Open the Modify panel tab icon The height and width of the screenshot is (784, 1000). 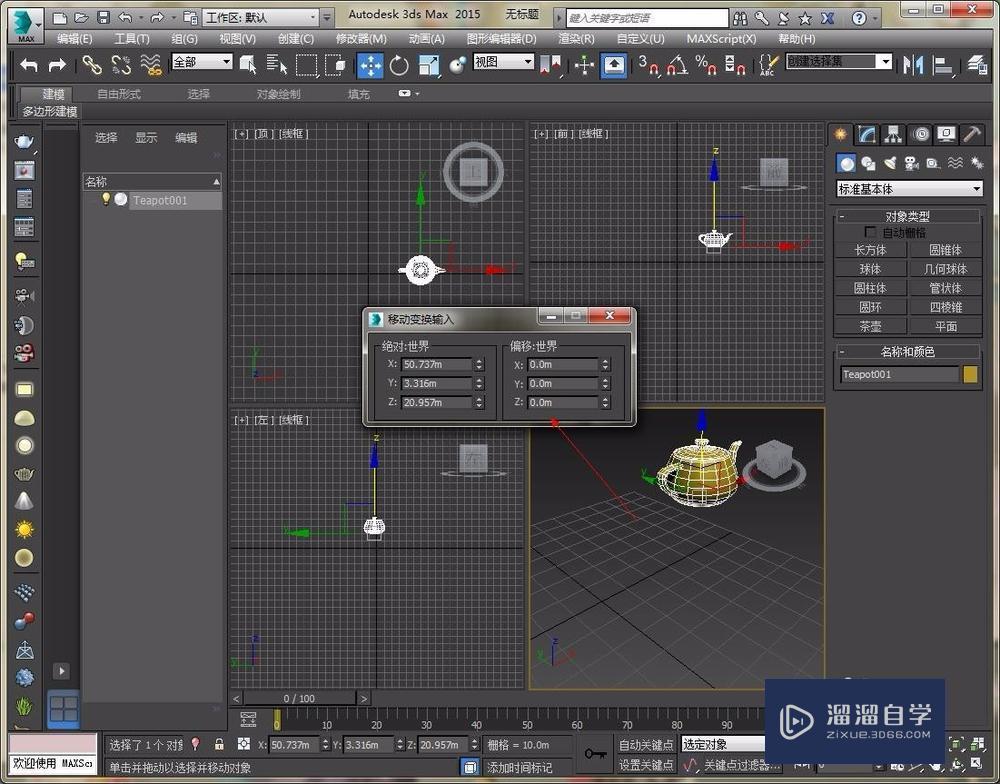[x=867, y=134]
